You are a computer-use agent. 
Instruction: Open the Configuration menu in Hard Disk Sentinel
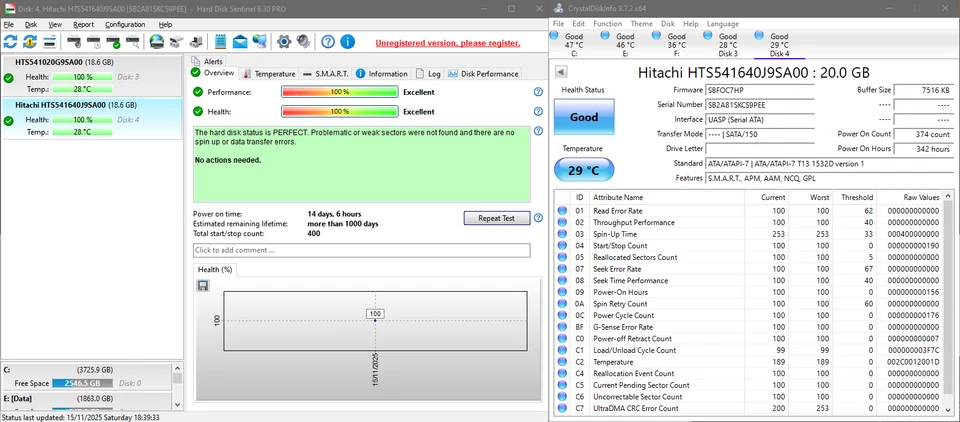click(125, 24)
